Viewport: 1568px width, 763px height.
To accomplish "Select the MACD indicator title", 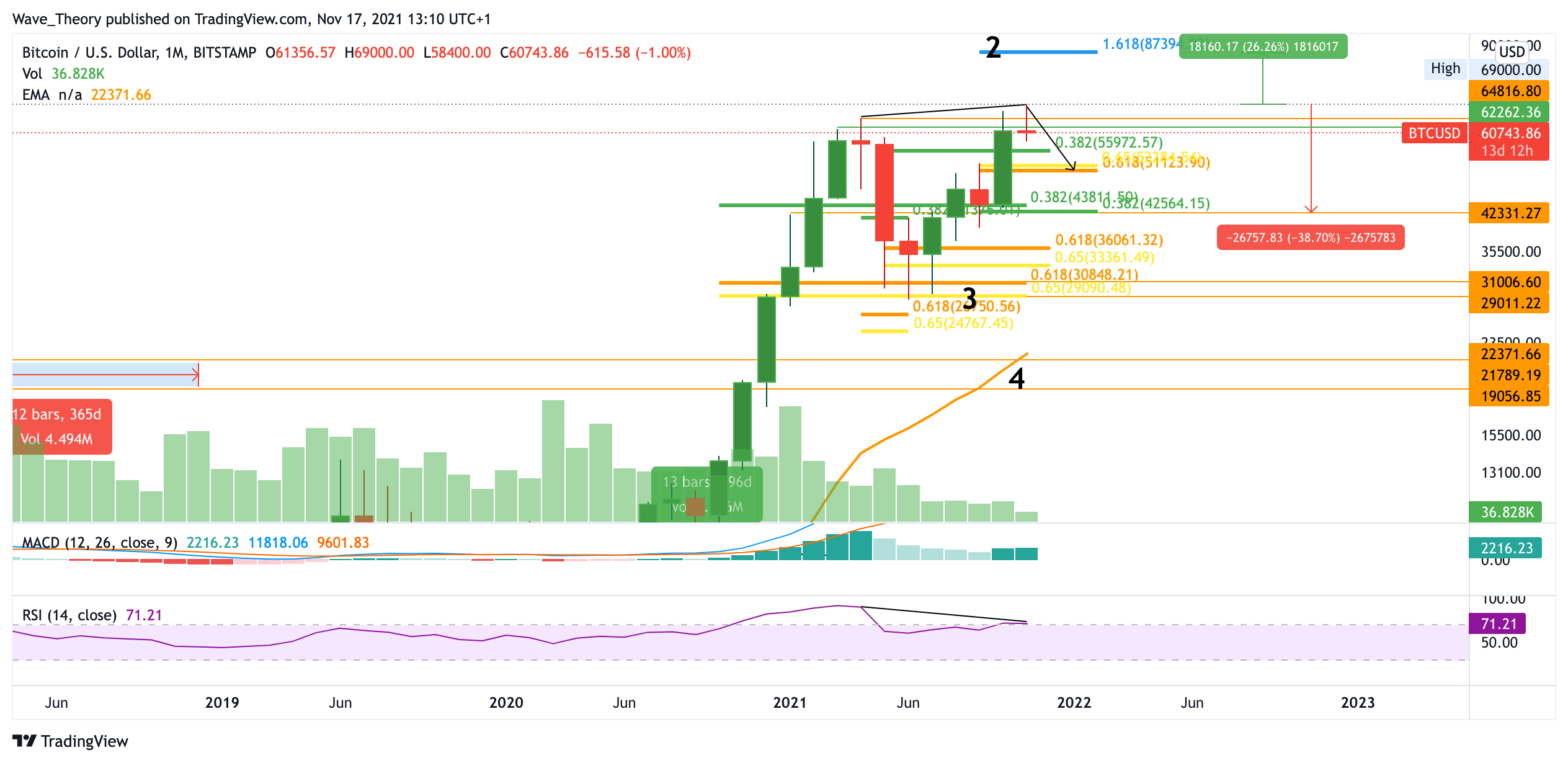I will (99, 543).
